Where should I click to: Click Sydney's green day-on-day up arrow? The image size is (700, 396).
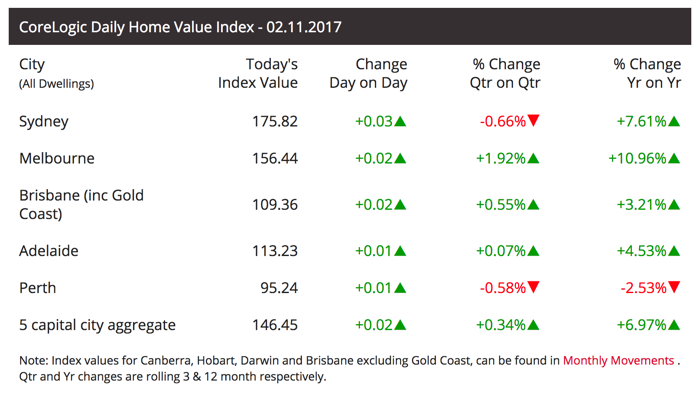(x=400, y=121)
